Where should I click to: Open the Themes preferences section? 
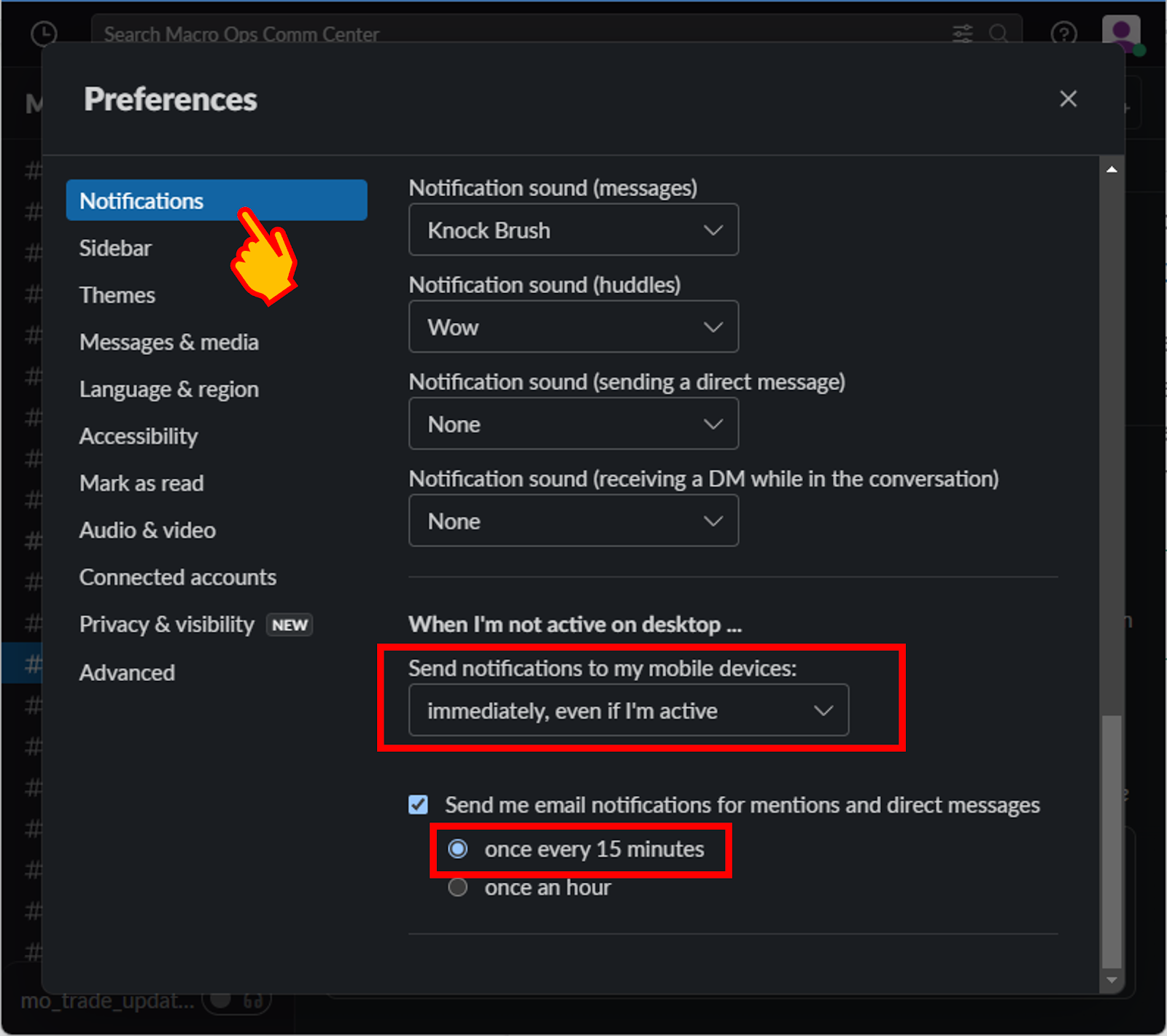click(x=117, y=295)
